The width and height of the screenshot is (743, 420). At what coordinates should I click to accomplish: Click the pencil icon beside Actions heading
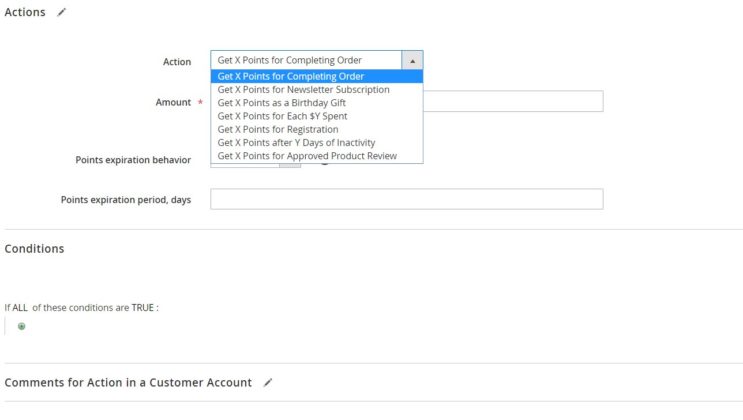click(62, 12)
